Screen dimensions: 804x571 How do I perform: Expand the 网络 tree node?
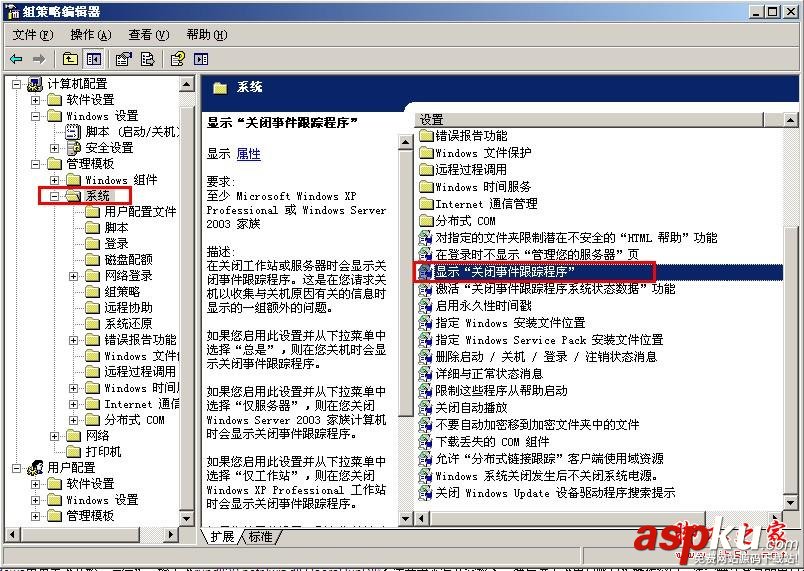54,436
